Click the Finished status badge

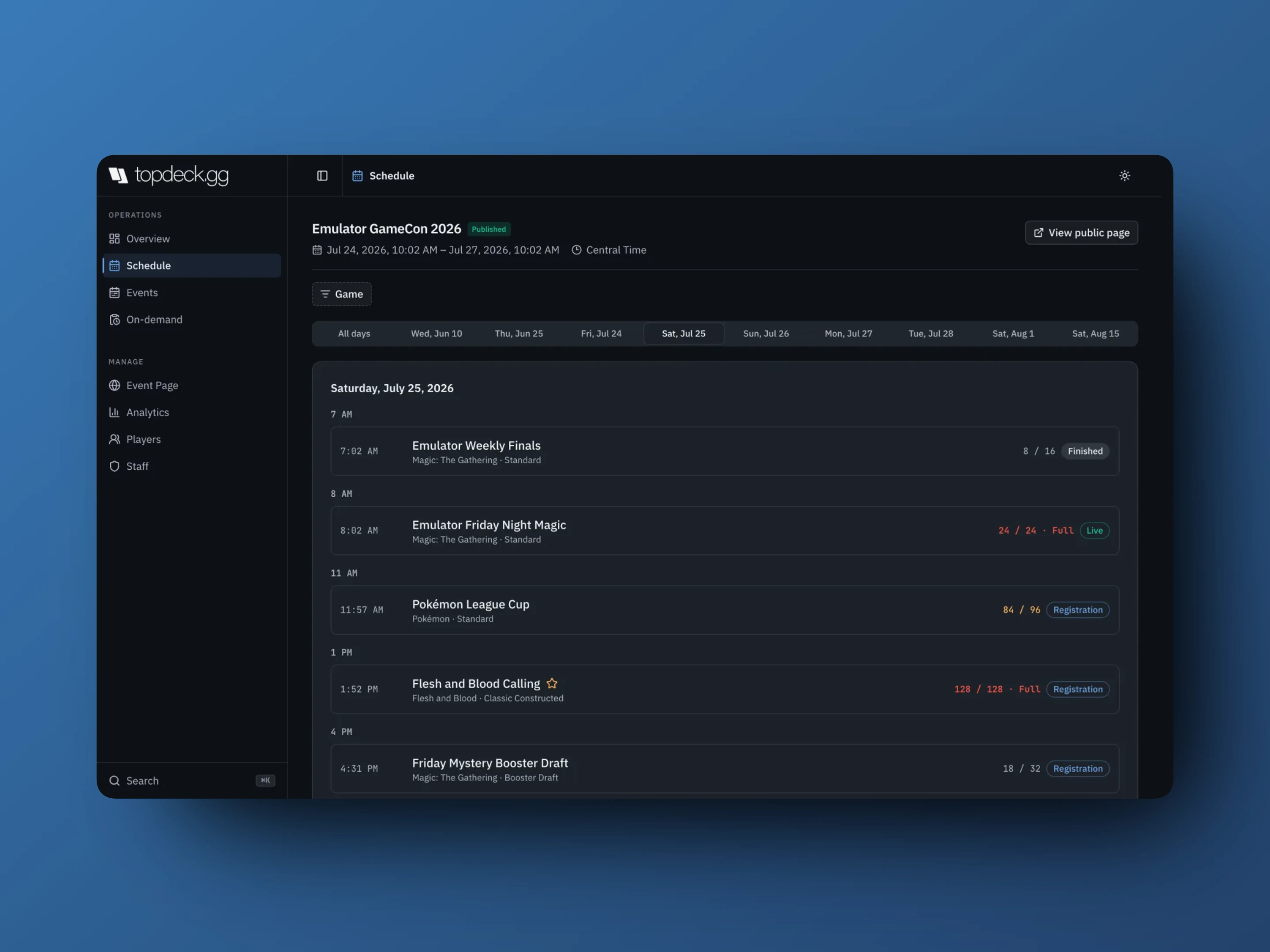(1084, 451)
